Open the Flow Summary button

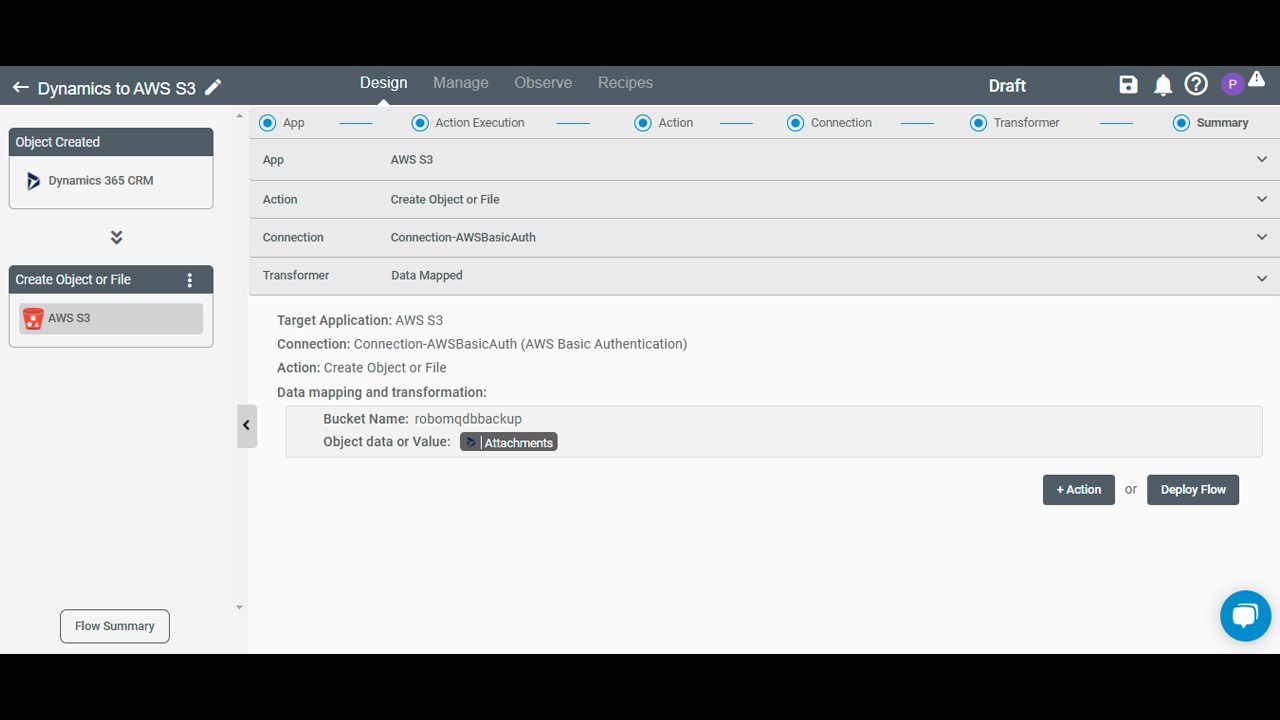[x=115, y=626]
